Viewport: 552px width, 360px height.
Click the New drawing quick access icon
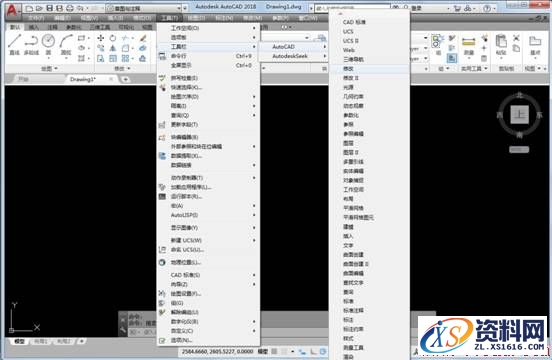pos(30,8)
